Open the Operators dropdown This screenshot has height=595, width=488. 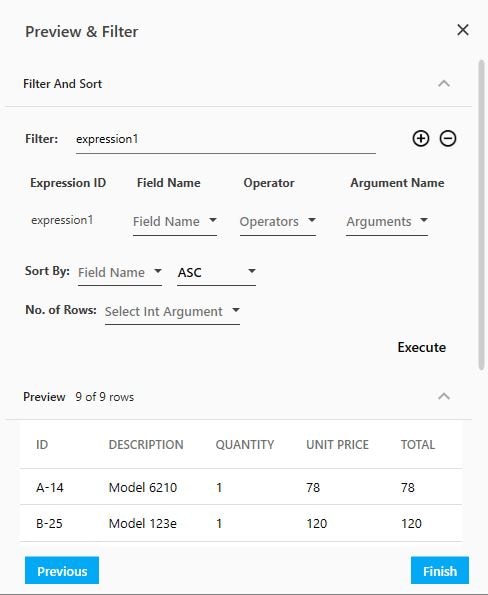tap(278, 222)
